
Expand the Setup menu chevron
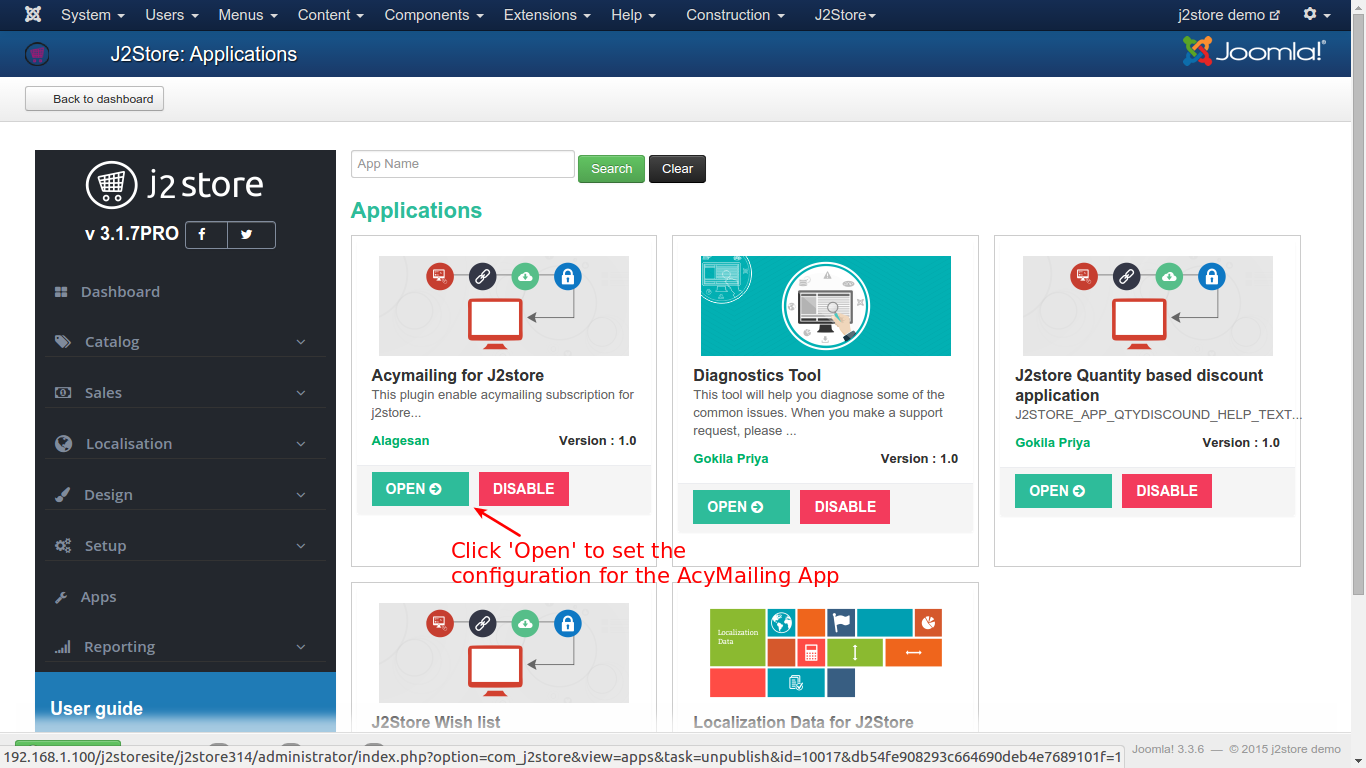[x=301, y=546]
